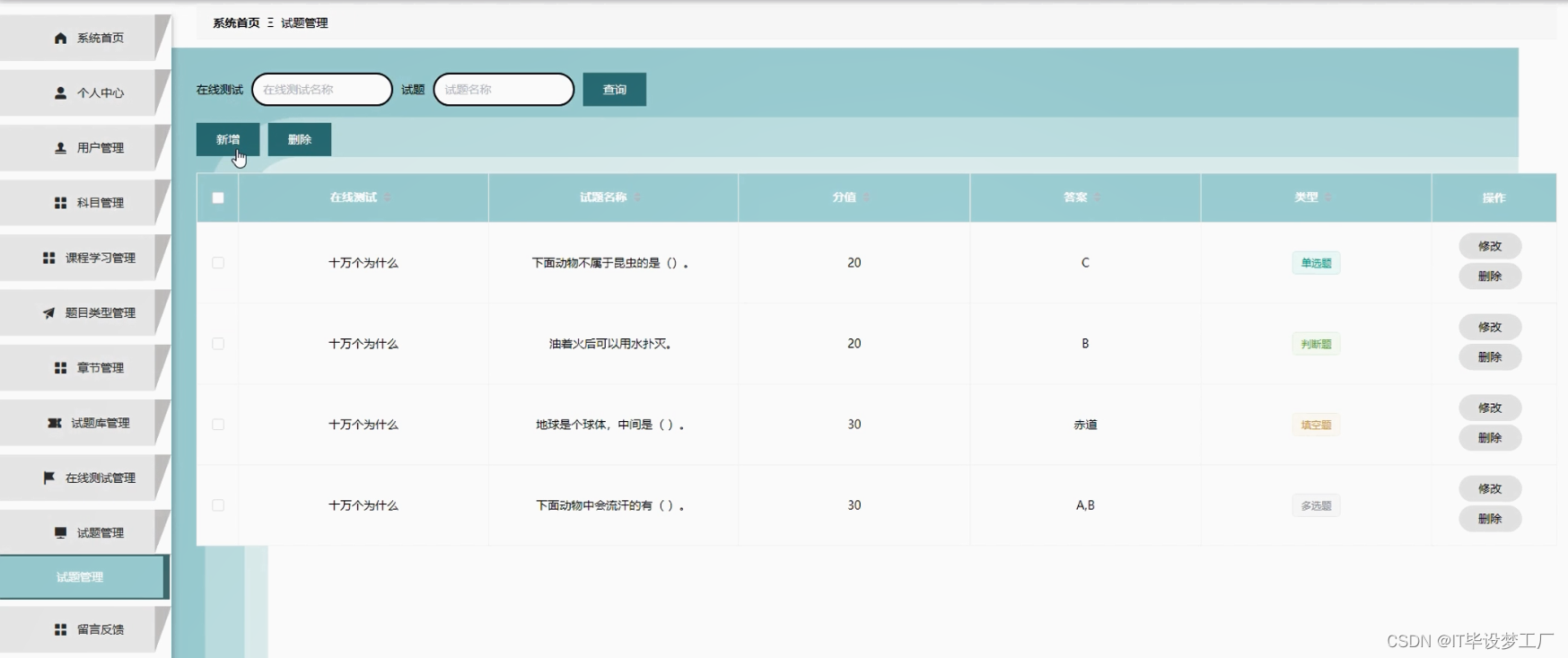The image size is (1568, 658).
Task: Click the 单选题 type tag
Action: tap(1316, 263)
